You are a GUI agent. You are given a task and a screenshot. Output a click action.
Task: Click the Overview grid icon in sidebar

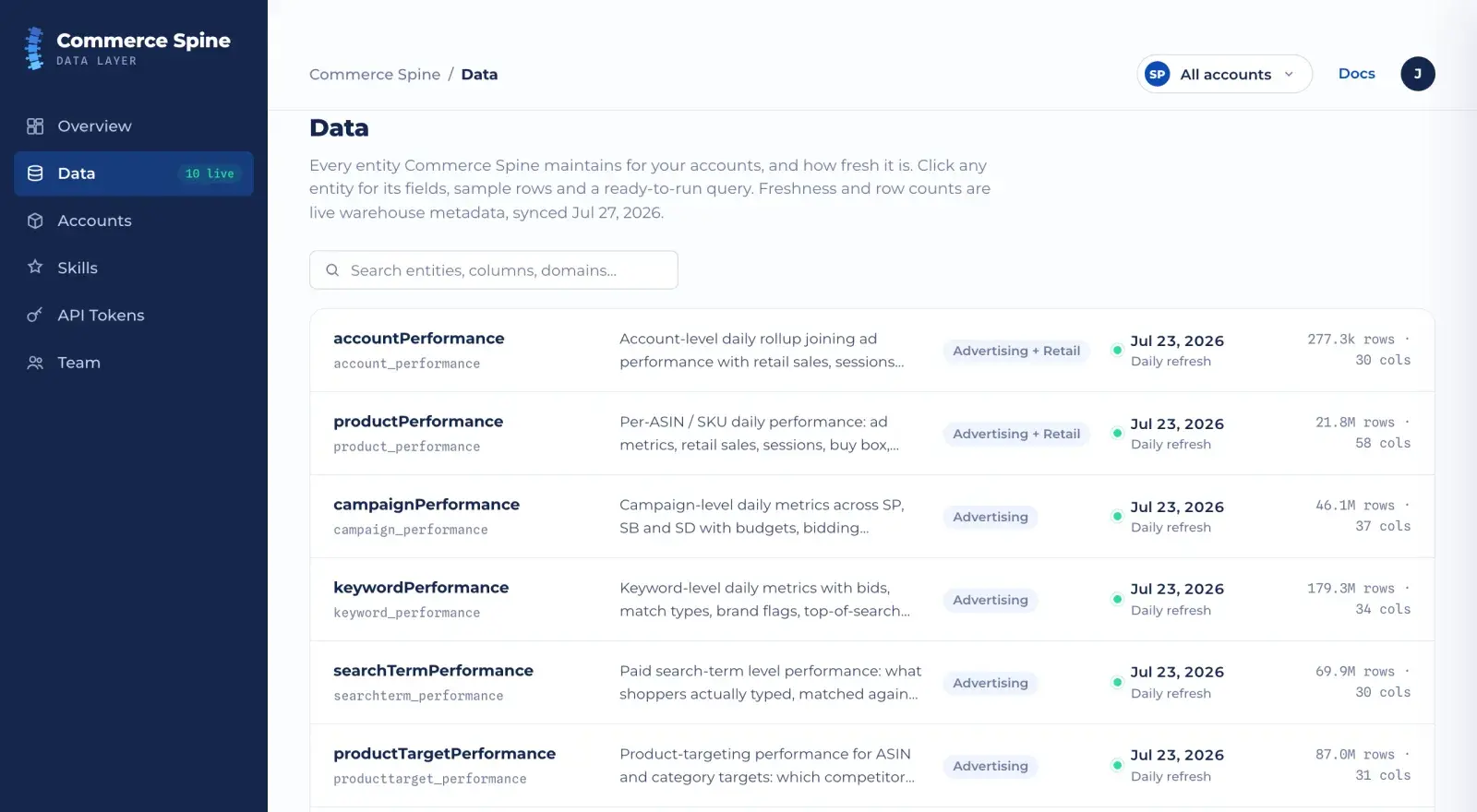click(x=35, y=126)
